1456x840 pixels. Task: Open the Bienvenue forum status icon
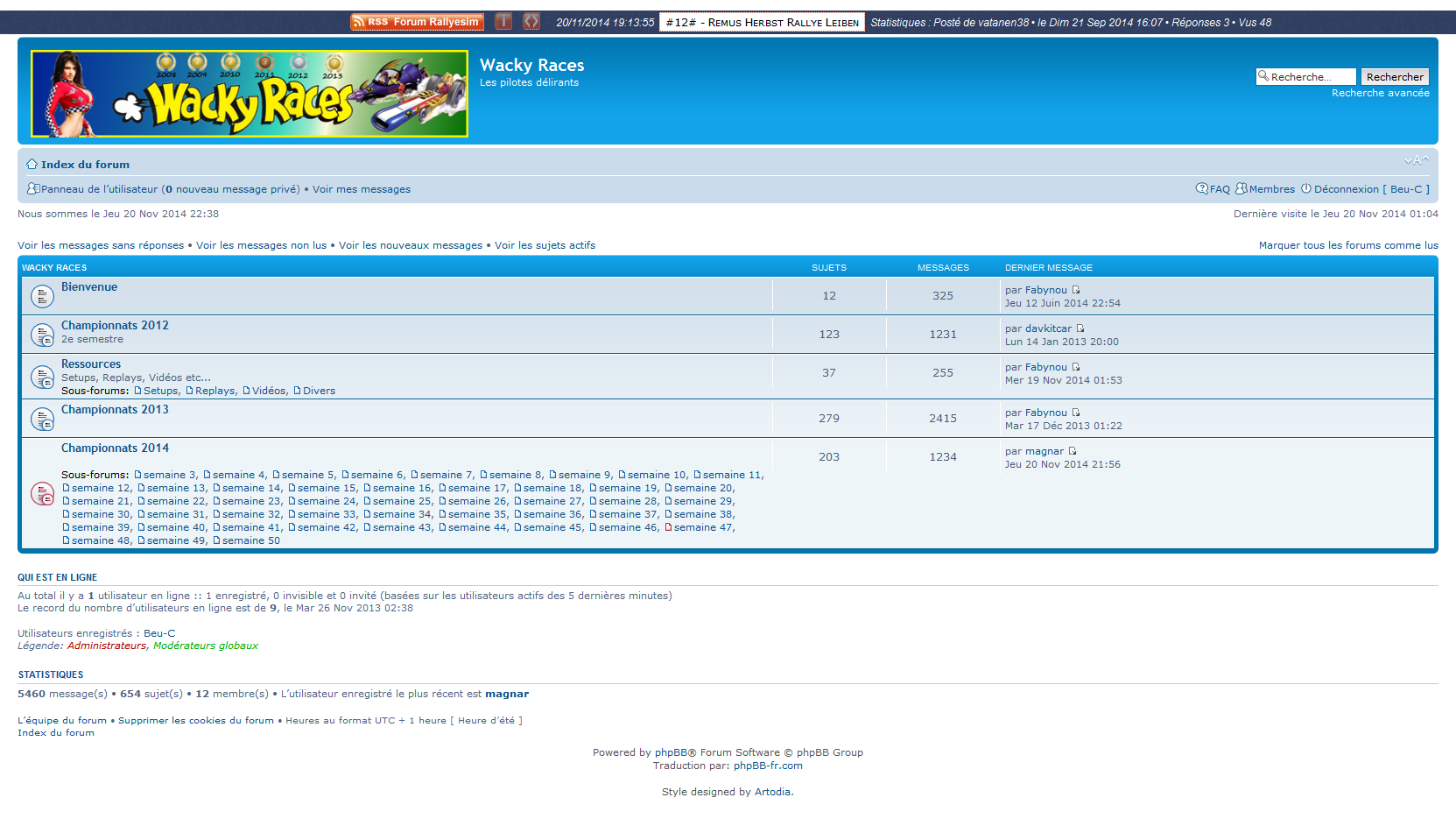(x=42, y=296)
